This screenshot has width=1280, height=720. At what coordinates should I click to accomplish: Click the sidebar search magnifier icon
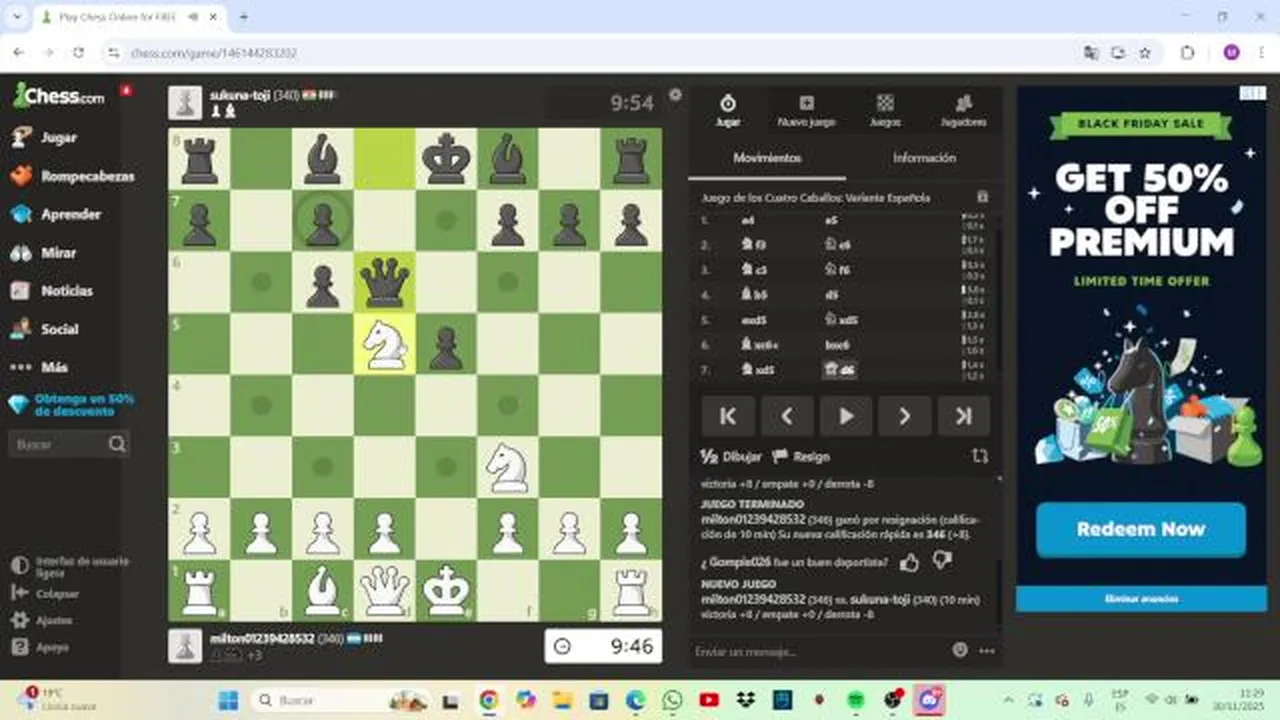click(117, 444)
